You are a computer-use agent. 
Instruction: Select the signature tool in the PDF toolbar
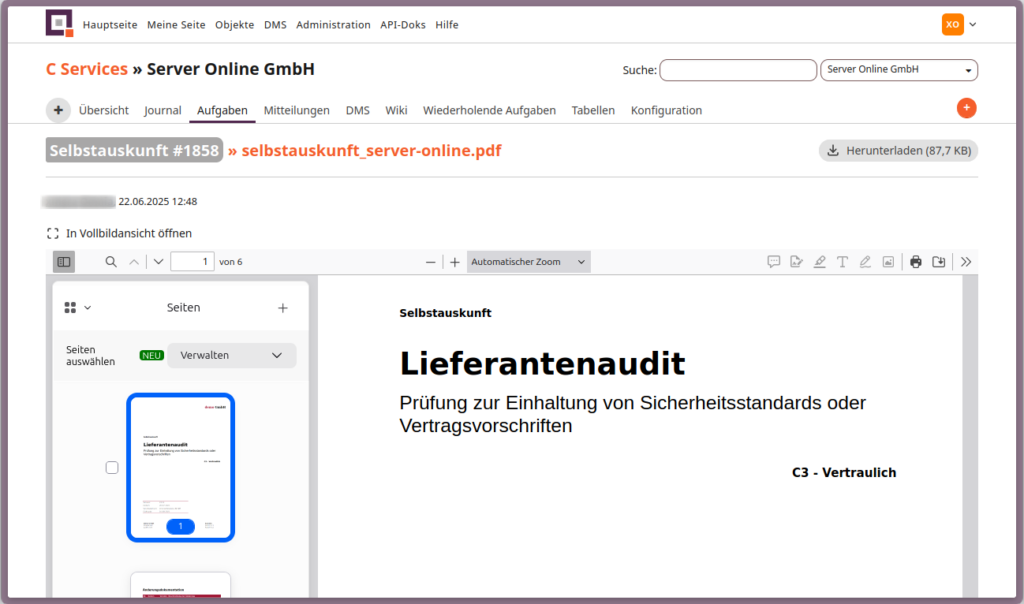(796, 262)
